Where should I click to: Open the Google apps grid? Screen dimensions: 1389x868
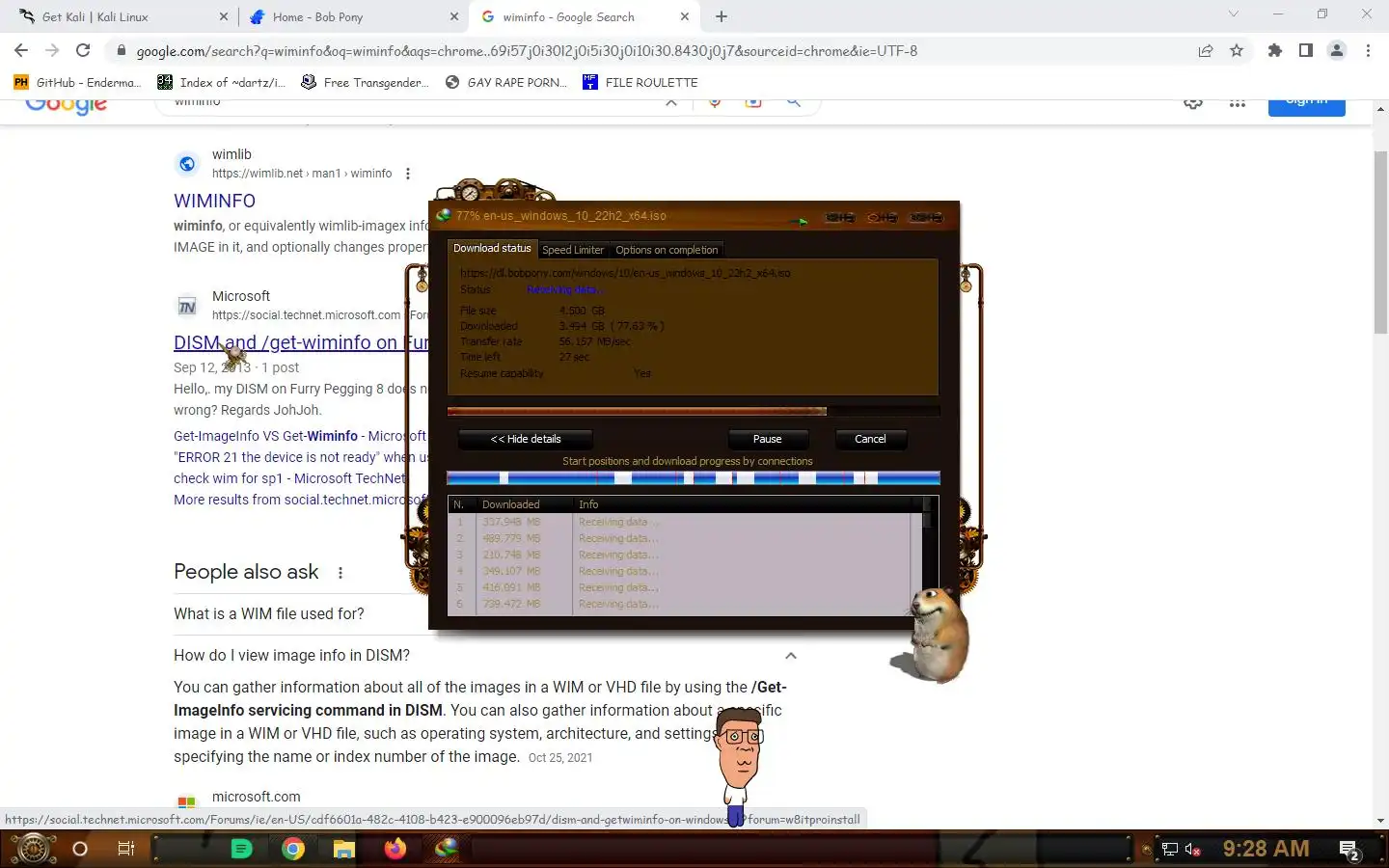[x=1238, y=103]
